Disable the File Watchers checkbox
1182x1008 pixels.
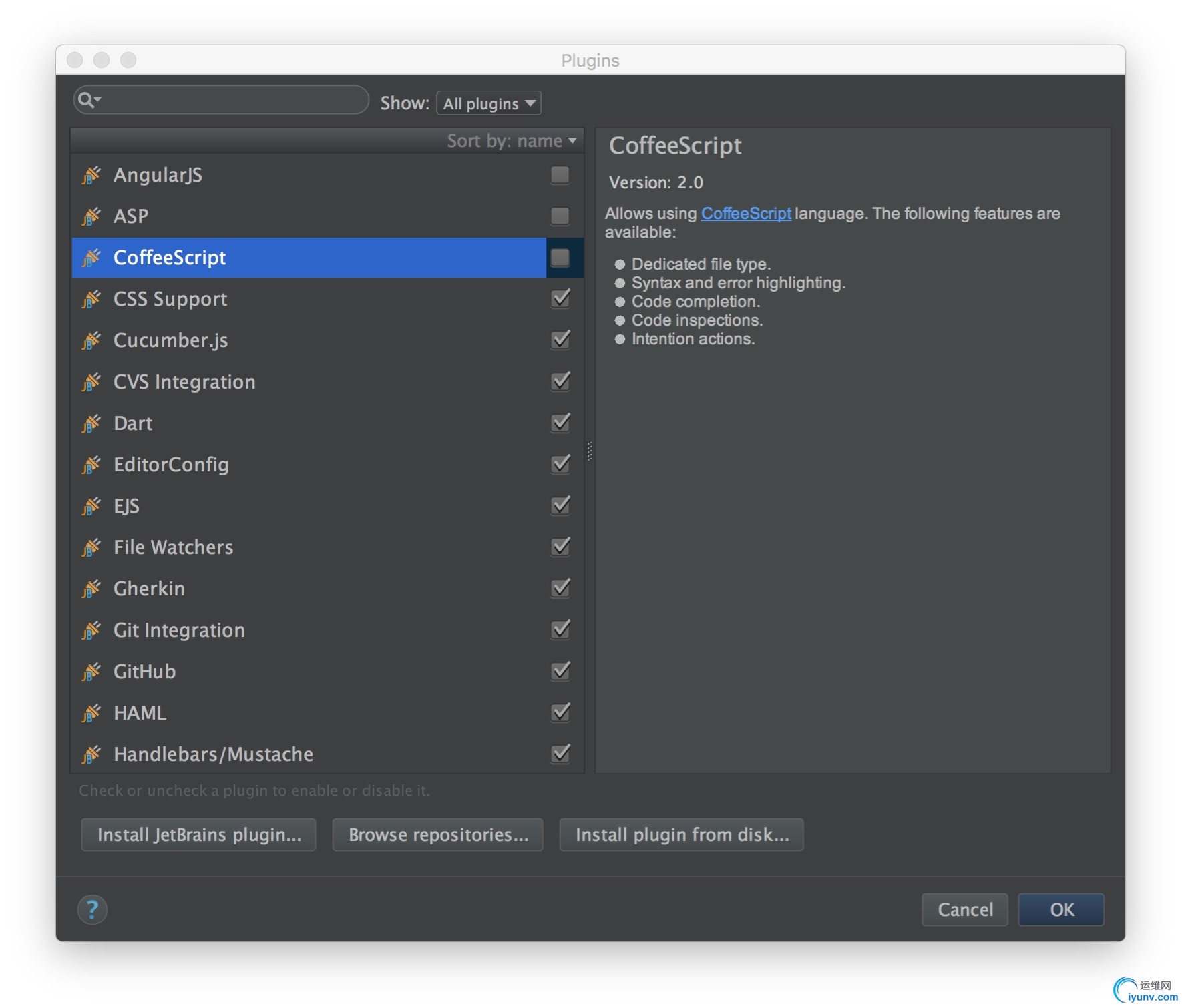560,547
